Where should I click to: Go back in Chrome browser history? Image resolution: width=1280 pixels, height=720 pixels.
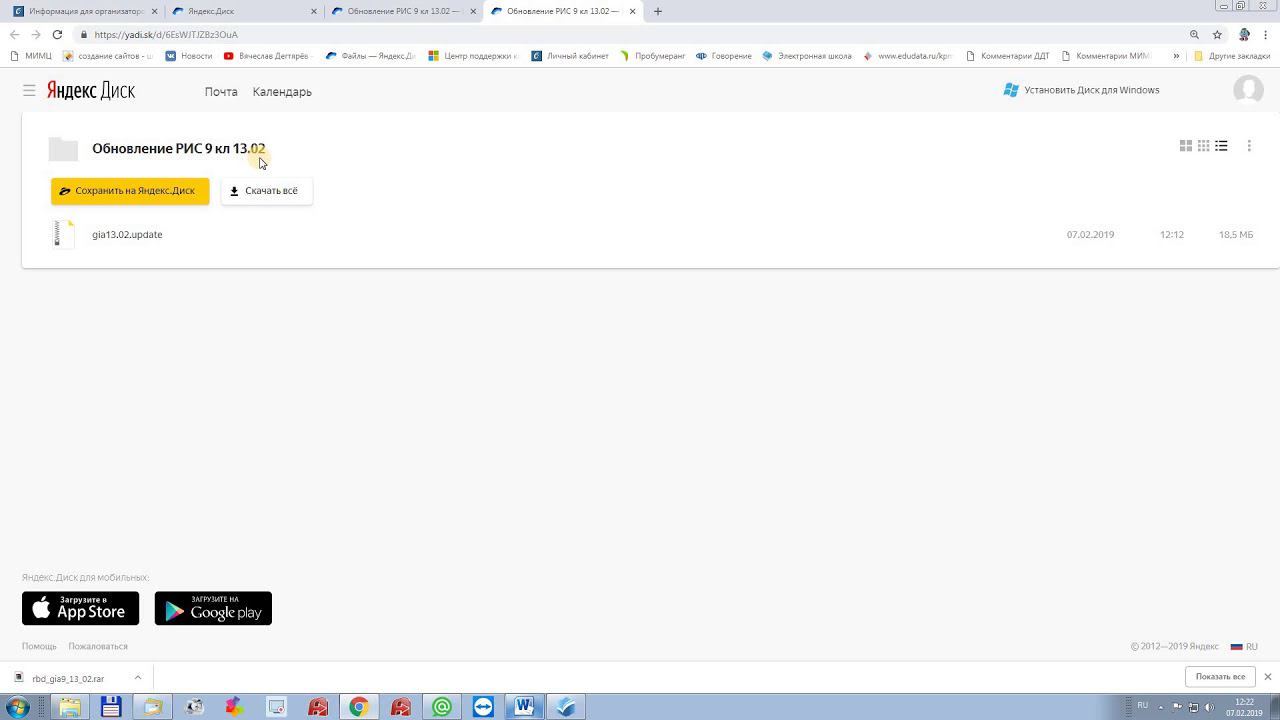(14, 34)
